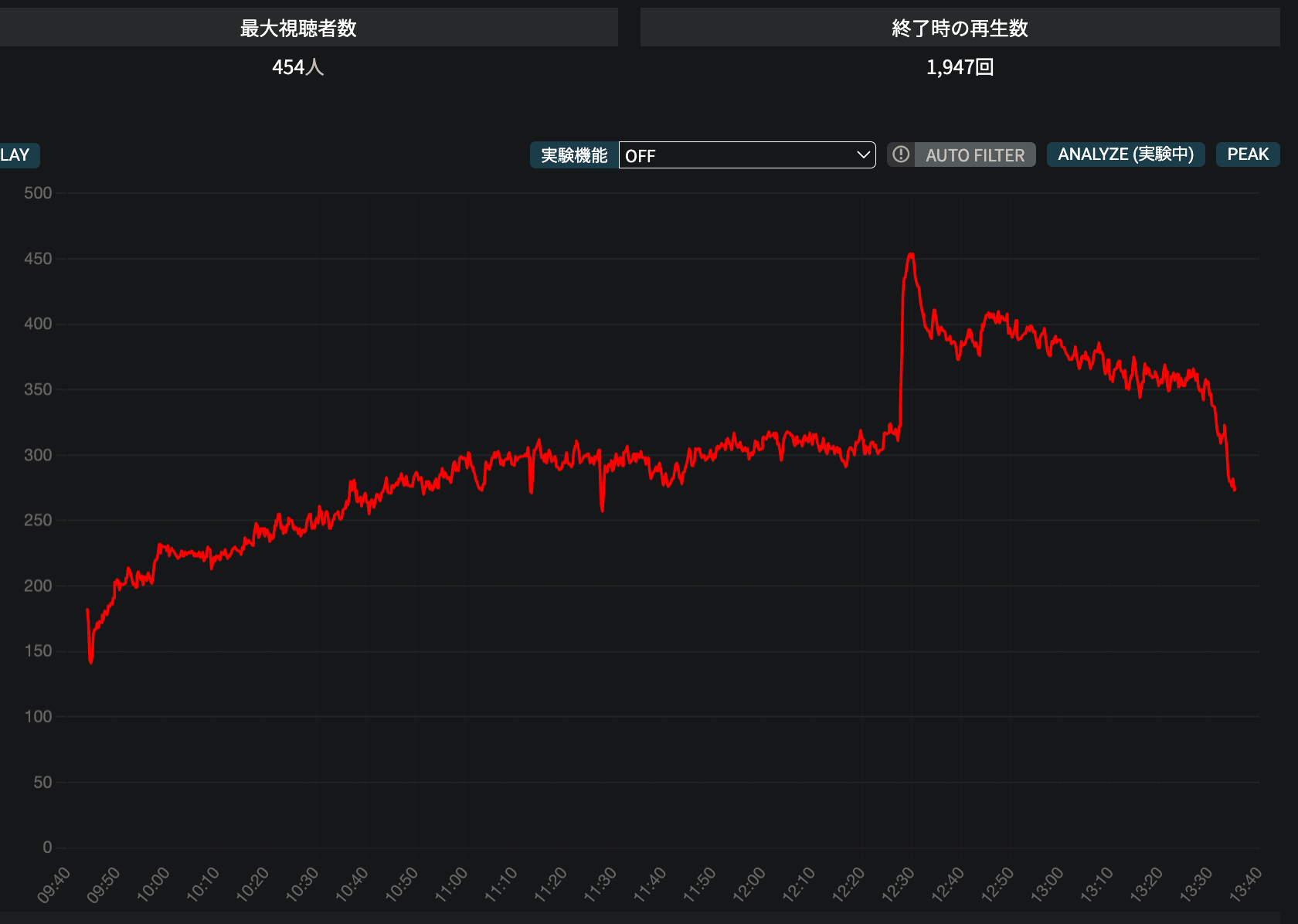
Task: Click the partially visible LAY button
Action: coord(19,155)
